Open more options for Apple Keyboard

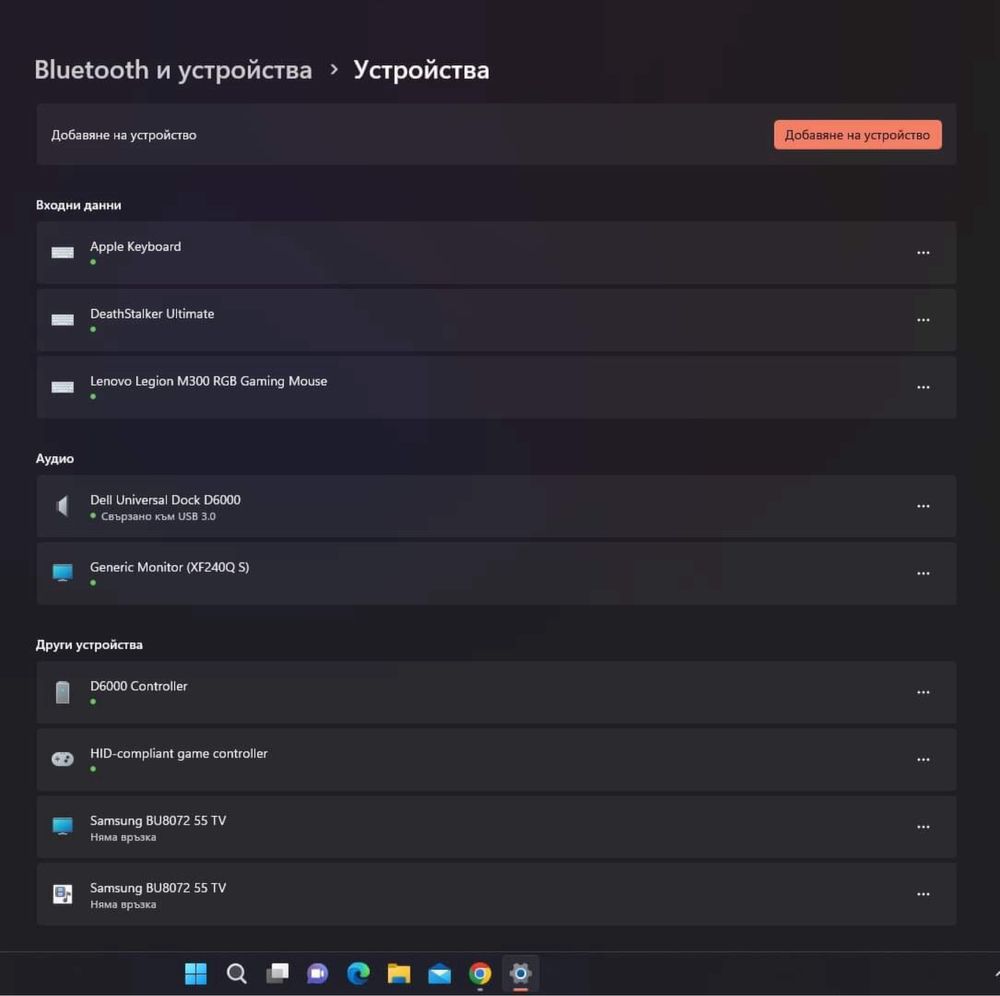point(923,253)
